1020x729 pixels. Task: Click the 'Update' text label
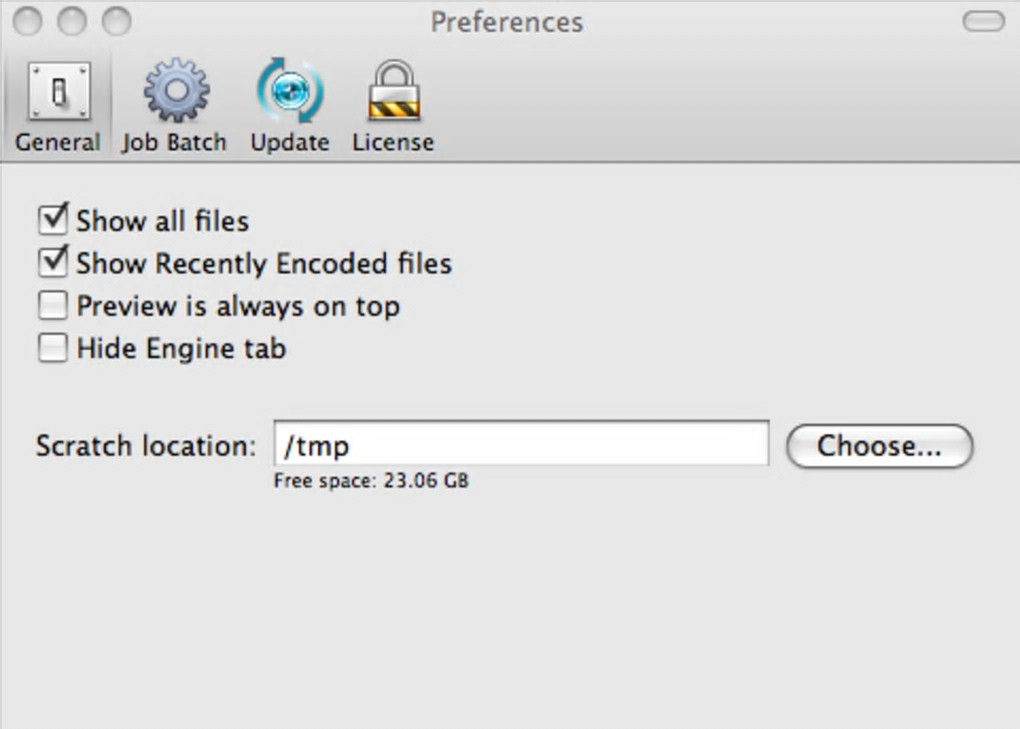point(290,143)
